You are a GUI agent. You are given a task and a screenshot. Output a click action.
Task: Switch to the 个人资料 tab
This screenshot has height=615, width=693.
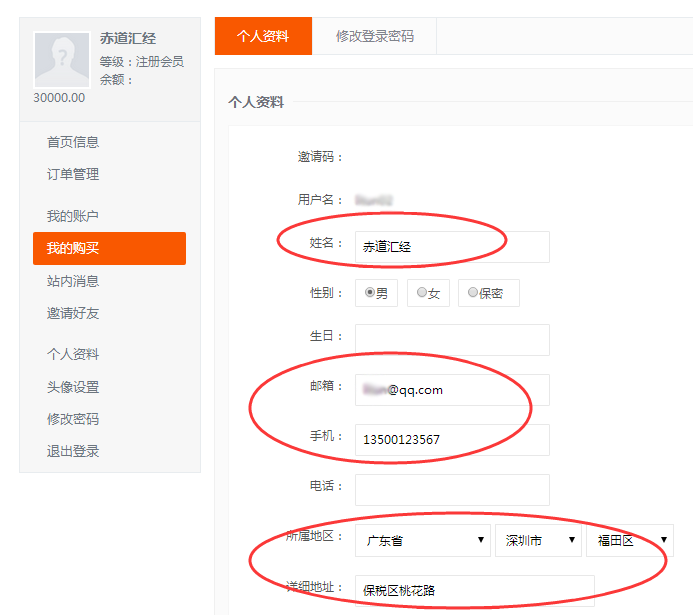point(263,36)
